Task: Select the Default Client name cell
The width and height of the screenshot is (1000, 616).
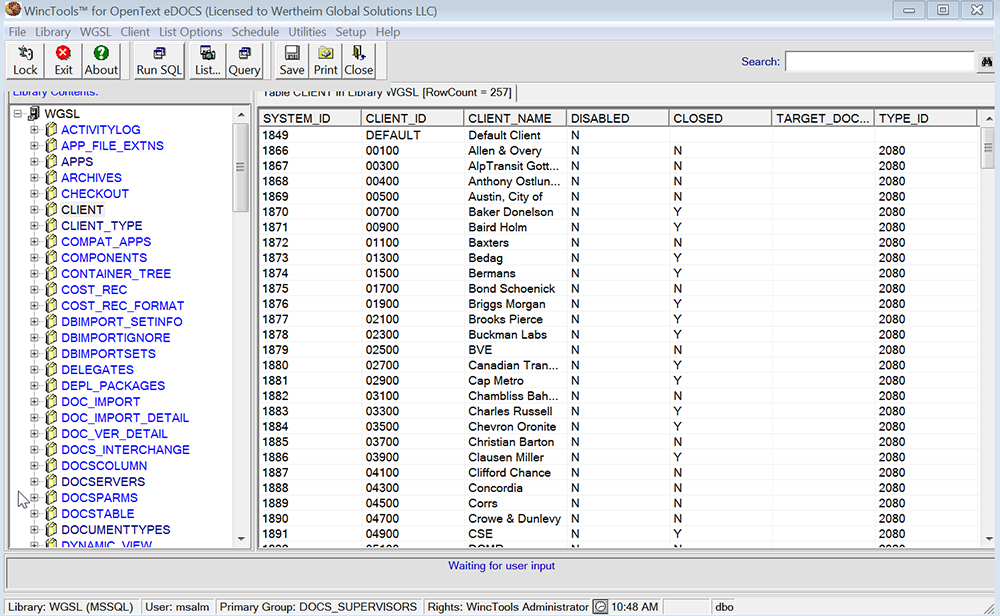Action: 515,135
